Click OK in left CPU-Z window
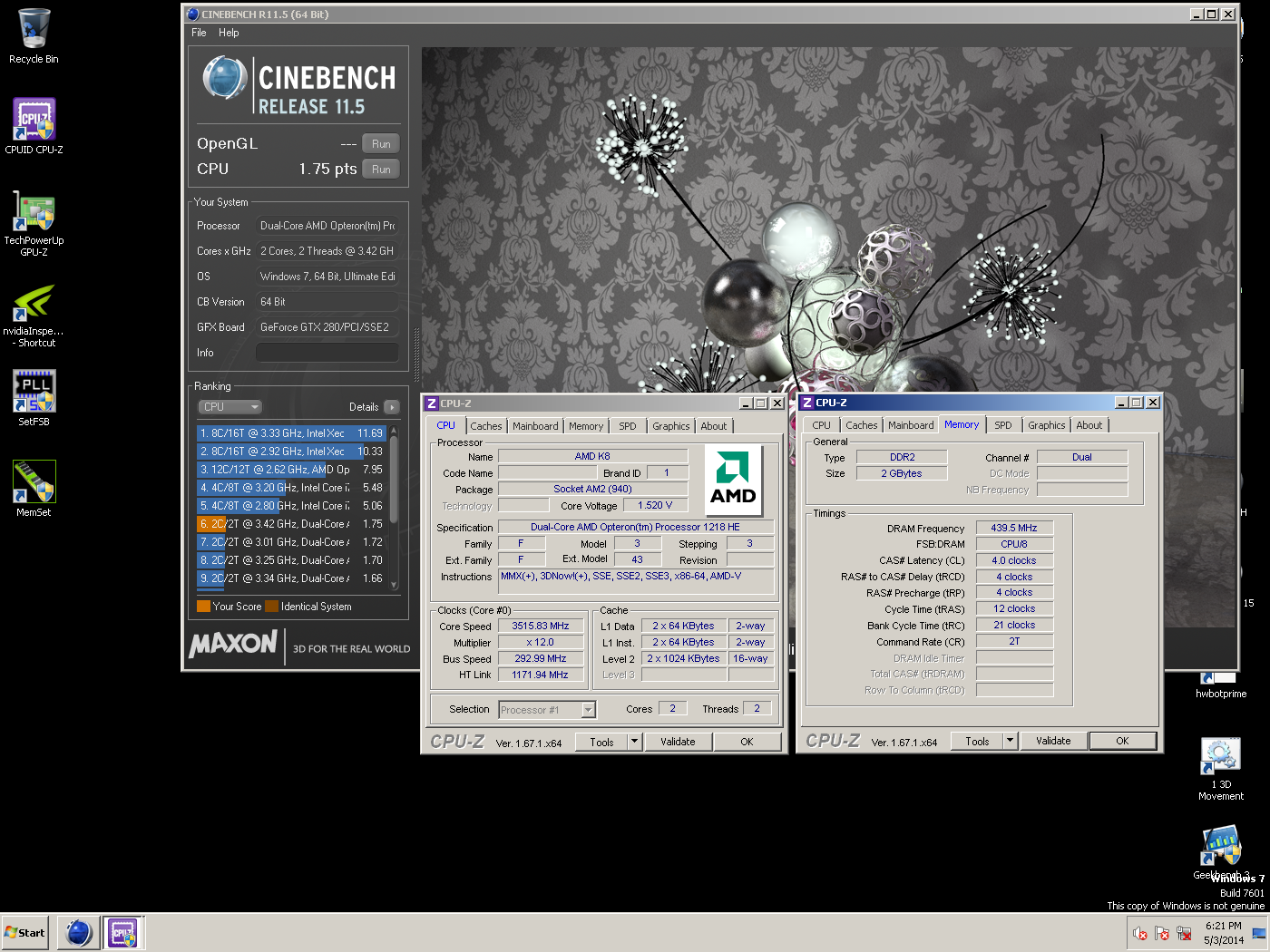The image size is (1270, 952). tap(747, 742)
